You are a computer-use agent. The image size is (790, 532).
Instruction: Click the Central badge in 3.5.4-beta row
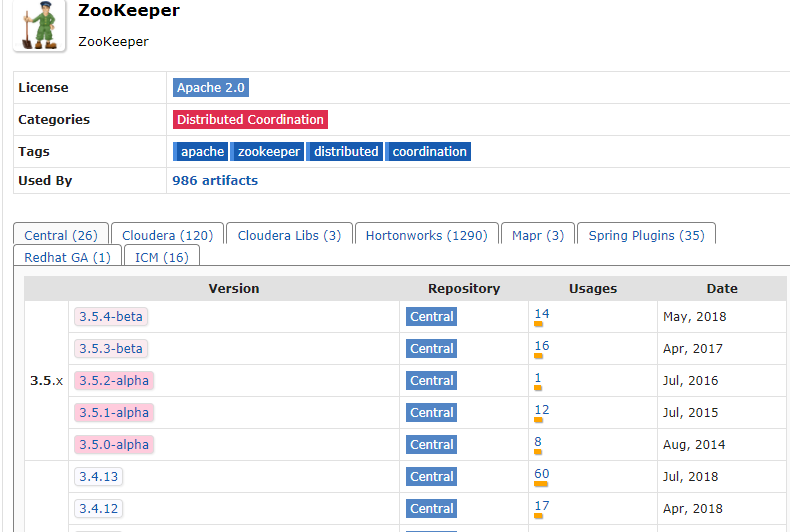[431, 316]
